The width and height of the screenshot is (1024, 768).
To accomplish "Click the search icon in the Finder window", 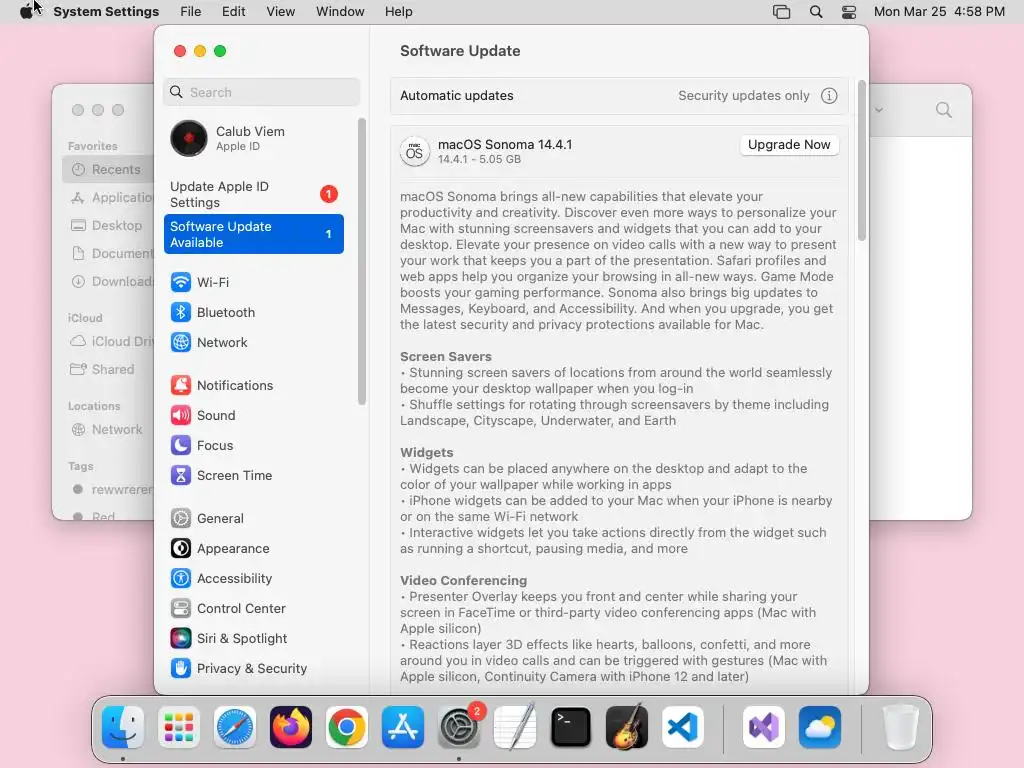I will point(944,110).
